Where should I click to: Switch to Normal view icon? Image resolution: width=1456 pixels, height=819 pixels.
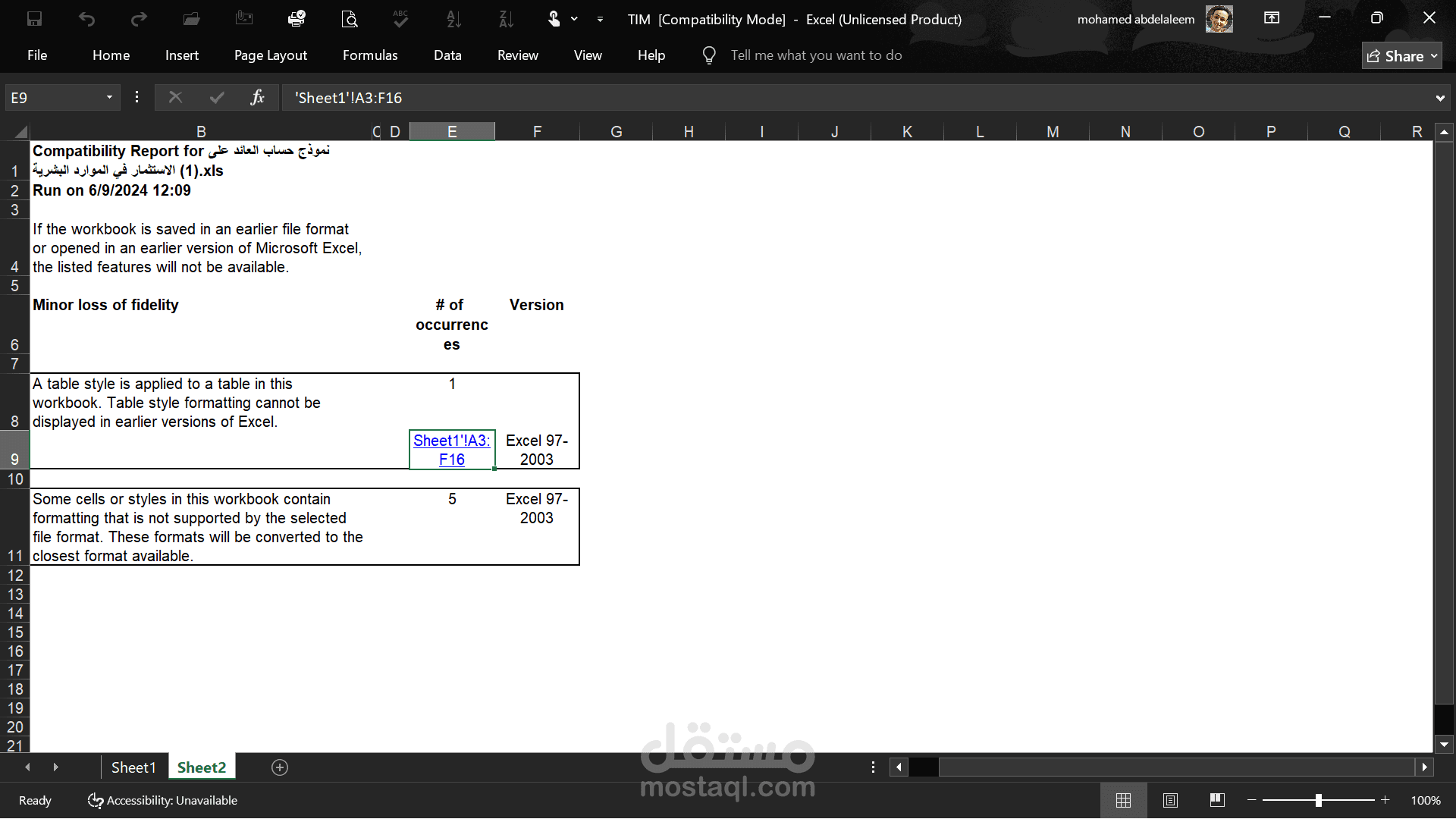[1123, 801]
